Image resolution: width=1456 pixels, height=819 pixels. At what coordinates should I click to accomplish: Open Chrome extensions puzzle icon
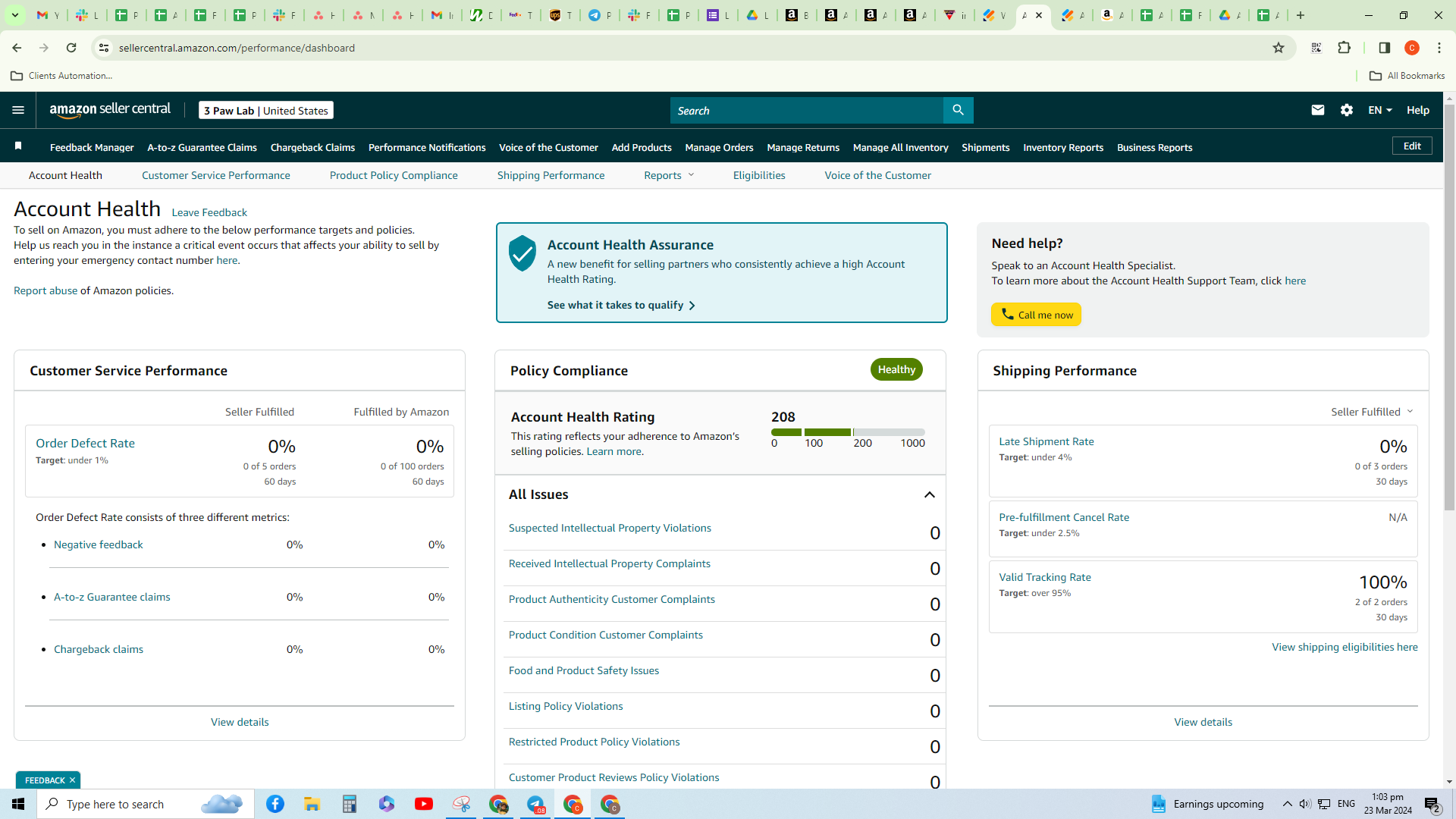point(1345,48)
